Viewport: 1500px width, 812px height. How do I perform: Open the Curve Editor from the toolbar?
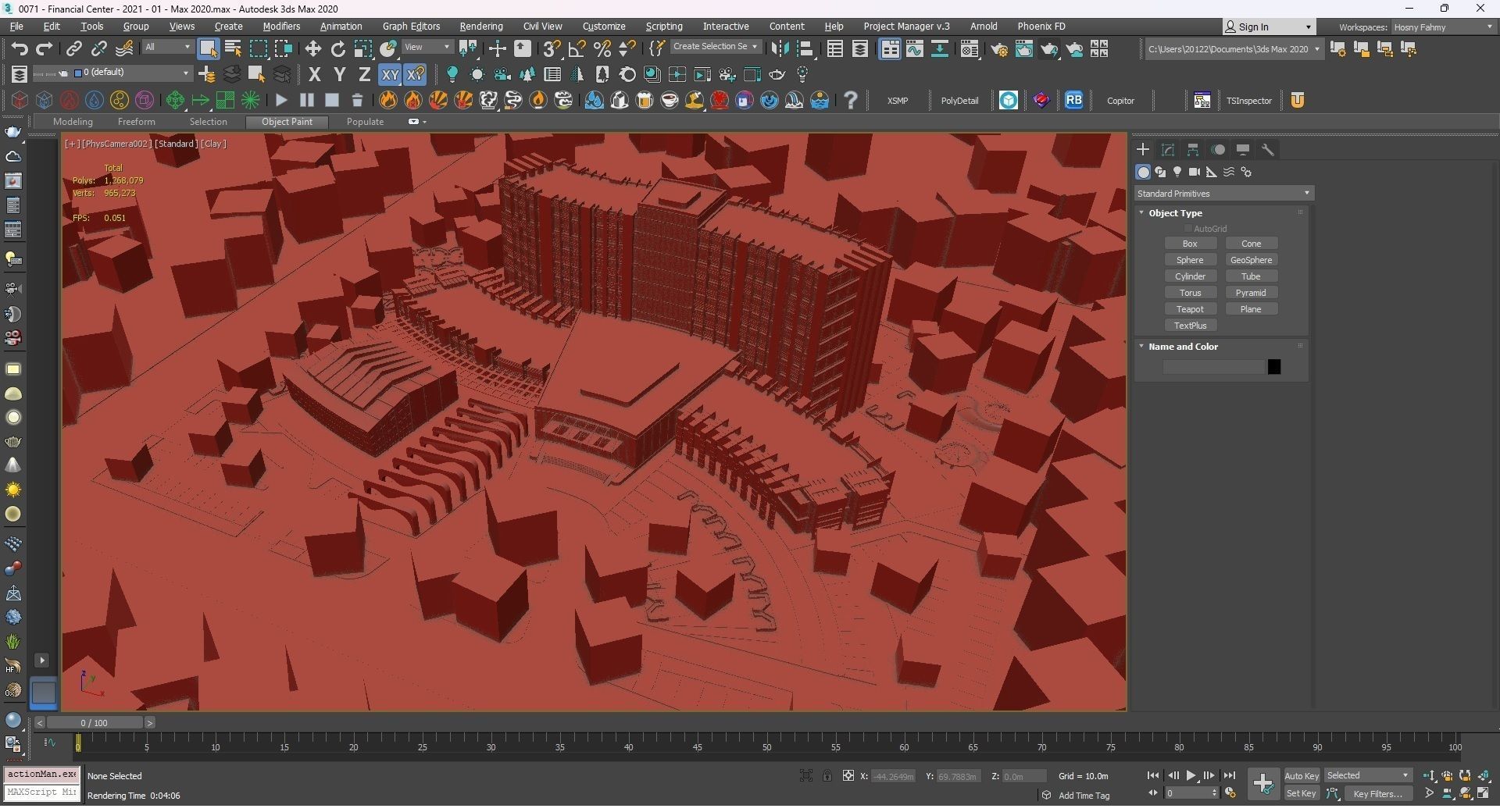point(915,48)
